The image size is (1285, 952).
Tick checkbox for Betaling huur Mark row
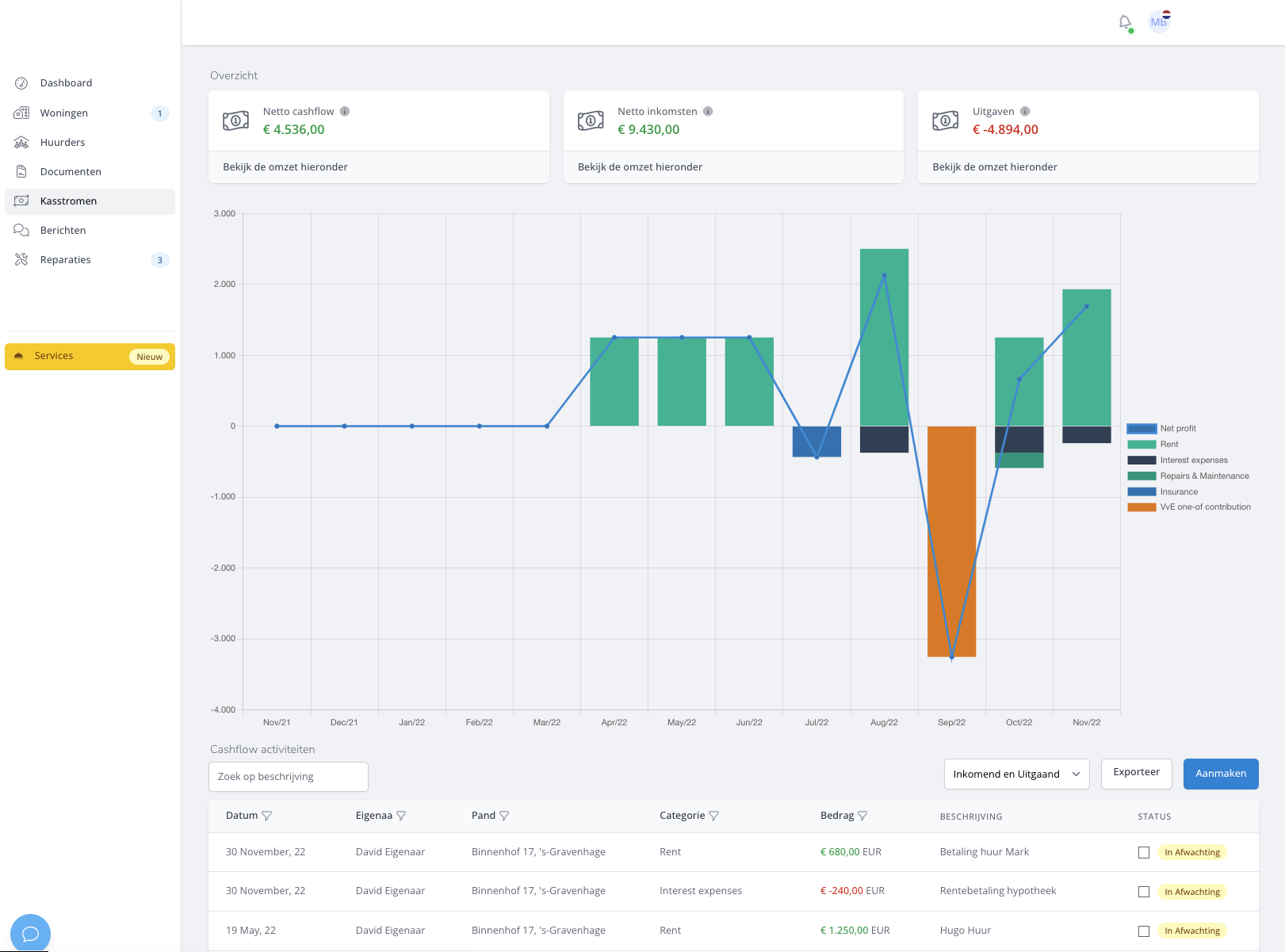coord(1144,853)
